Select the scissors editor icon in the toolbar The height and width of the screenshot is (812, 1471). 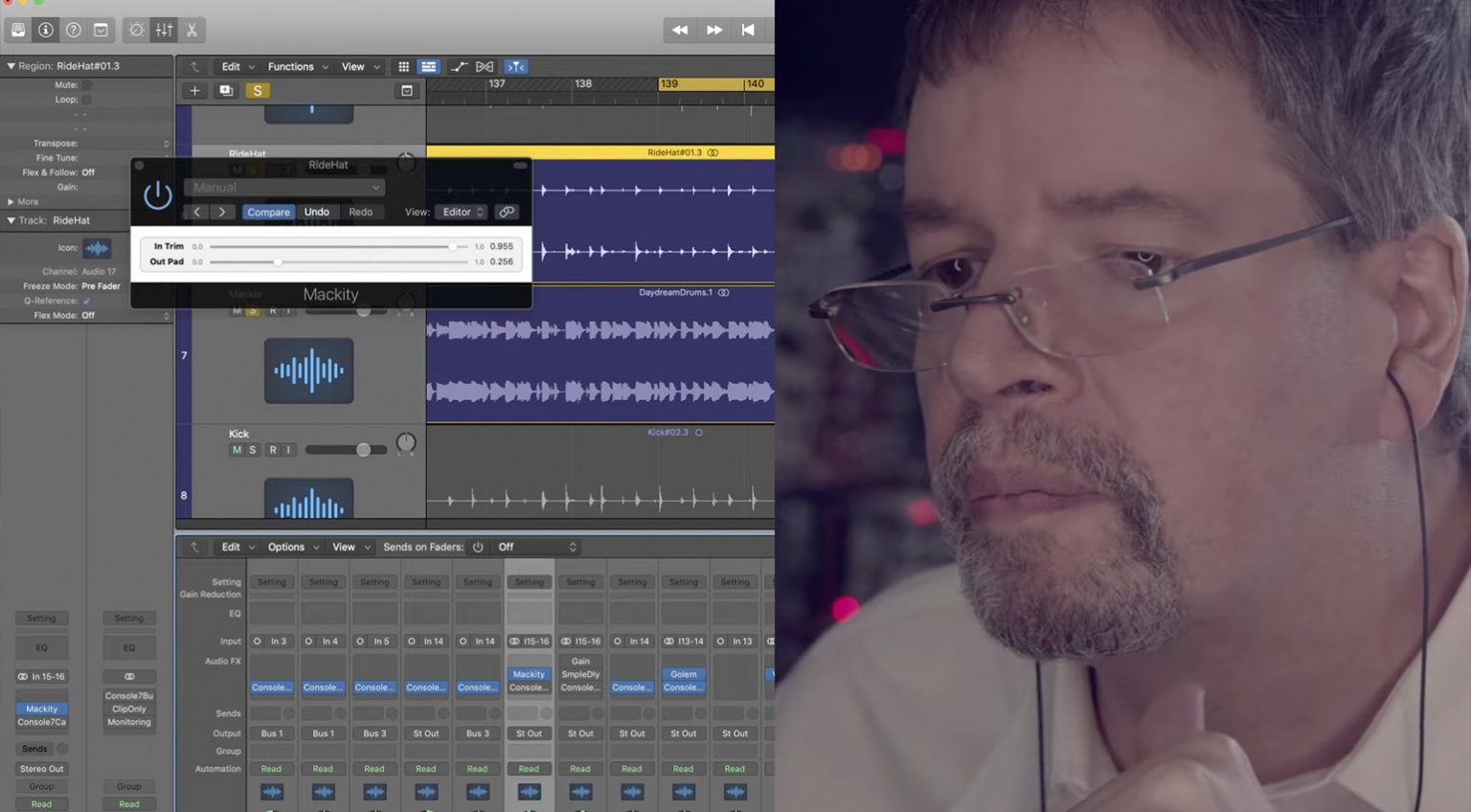(191, 30)
